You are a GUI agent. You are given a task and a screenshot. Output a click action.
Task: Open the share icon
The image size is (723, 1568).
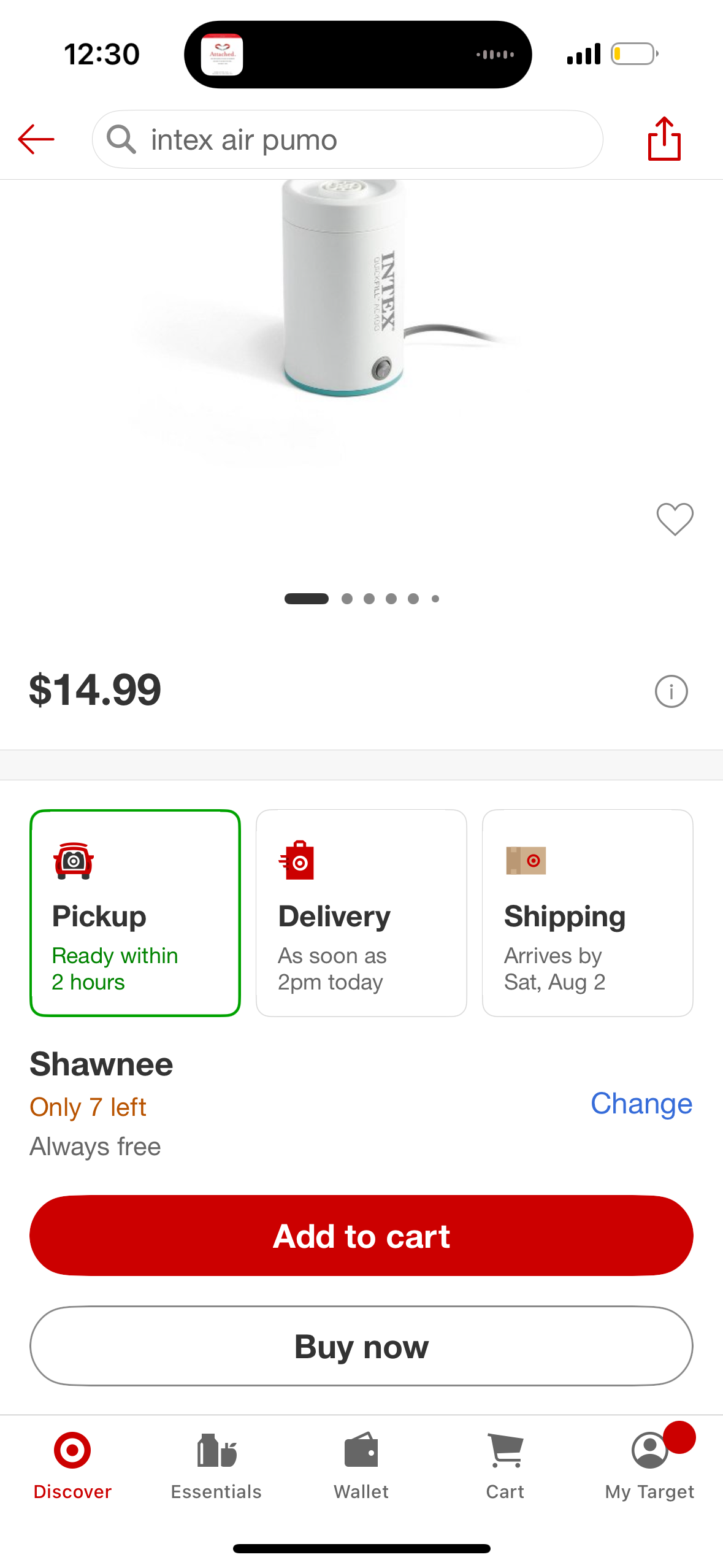coord(664,139)
